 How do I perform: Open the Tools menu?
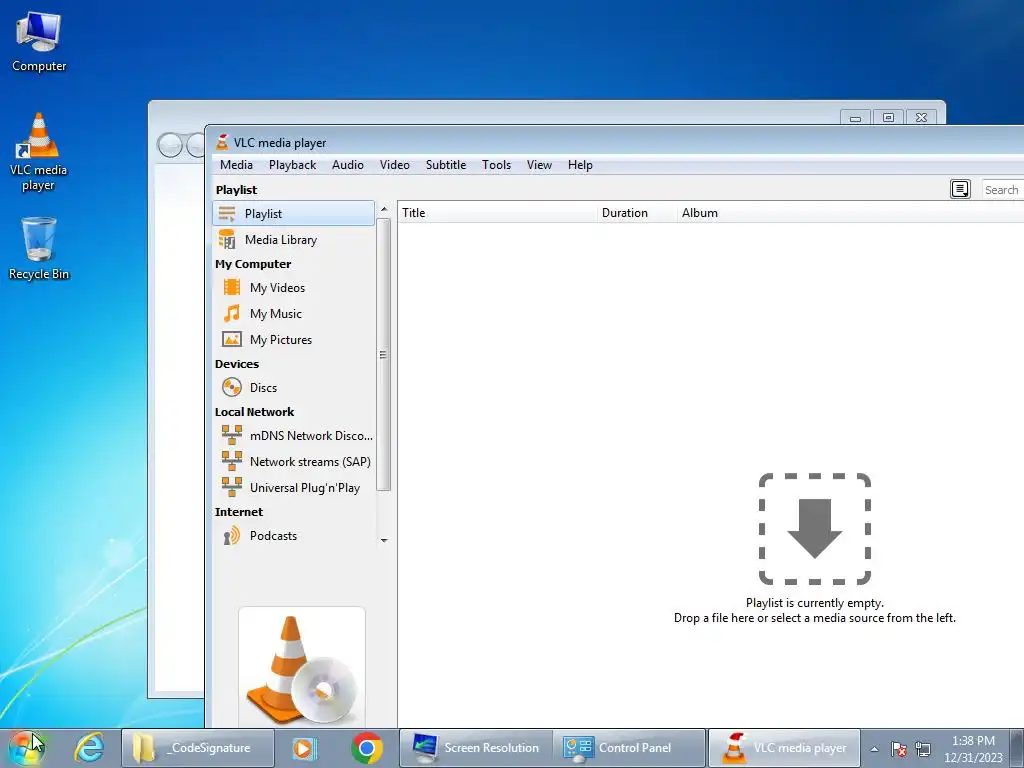[496, 165]
